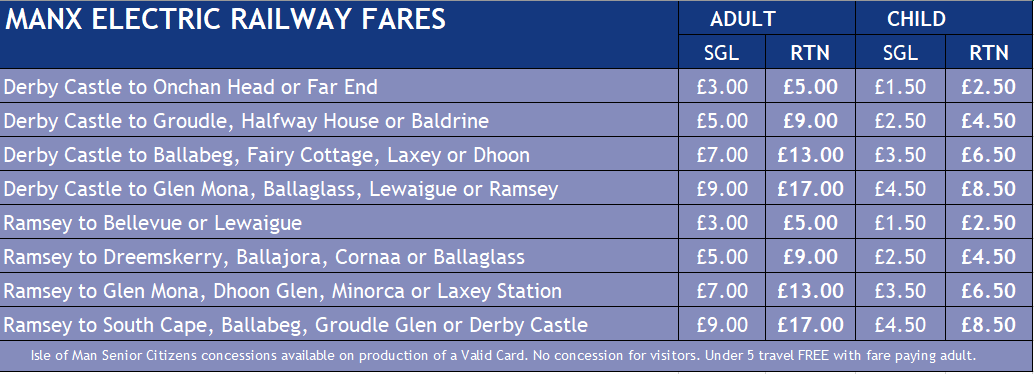
Task: Click the Senior Citizens concessions footnote
Action: tap(503, 355)
